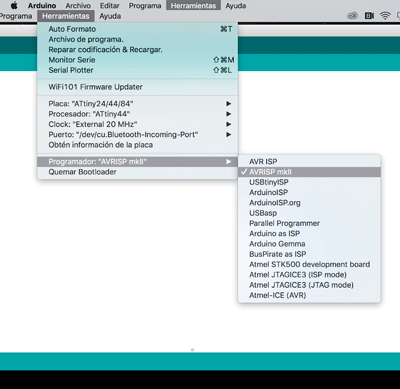This screenshot has width=400, height=389.
Task: Select Arduino as ISP programmer
Action: (x=309, y=234)
